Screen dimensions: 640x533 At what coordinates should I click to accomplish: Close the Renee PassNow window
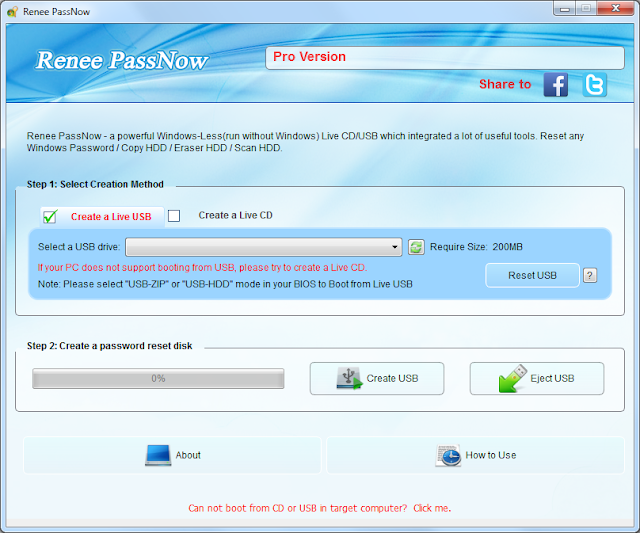(x=616, y=9)
